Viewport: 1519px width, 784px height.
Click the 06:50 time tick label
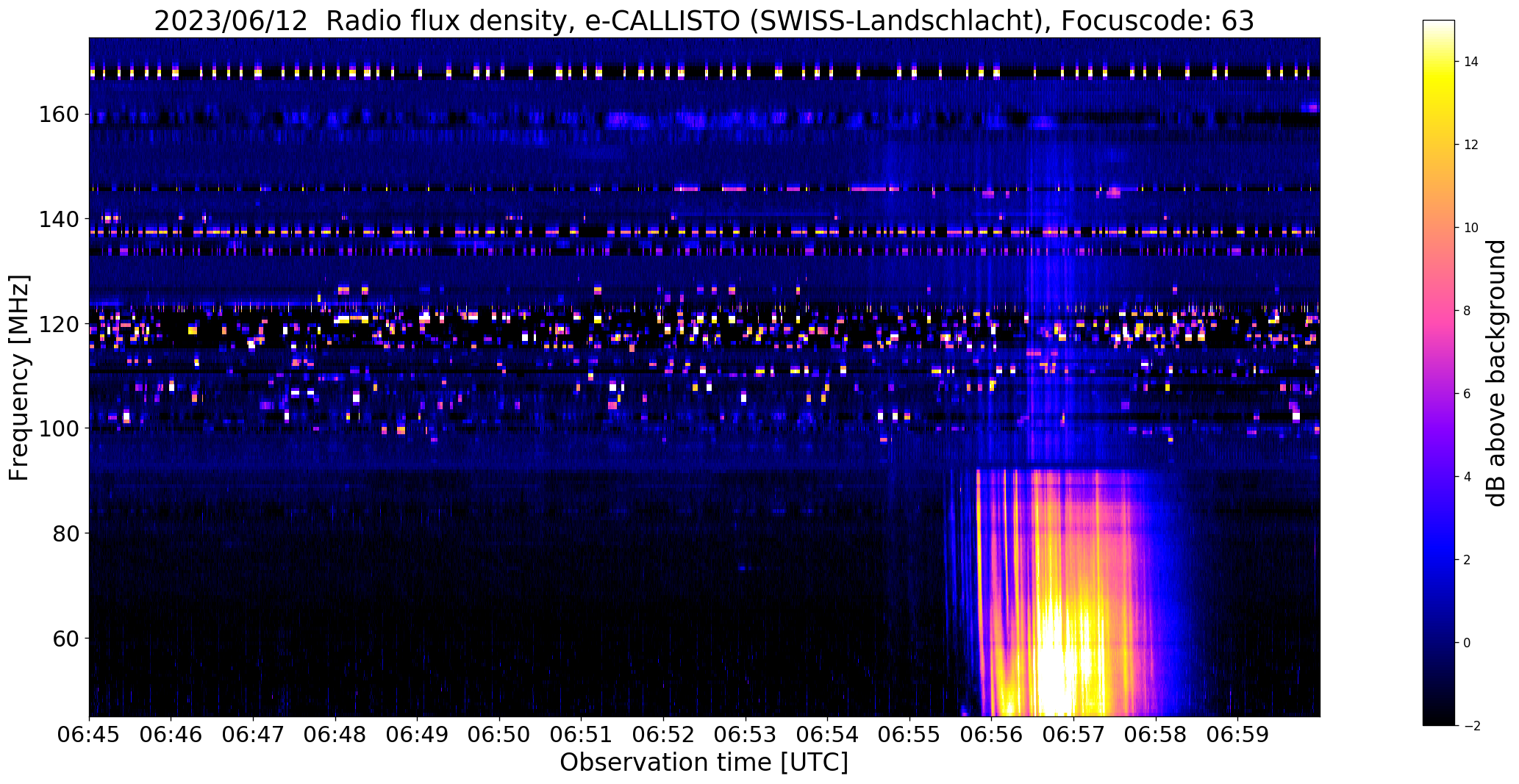(x=500, y=736)
